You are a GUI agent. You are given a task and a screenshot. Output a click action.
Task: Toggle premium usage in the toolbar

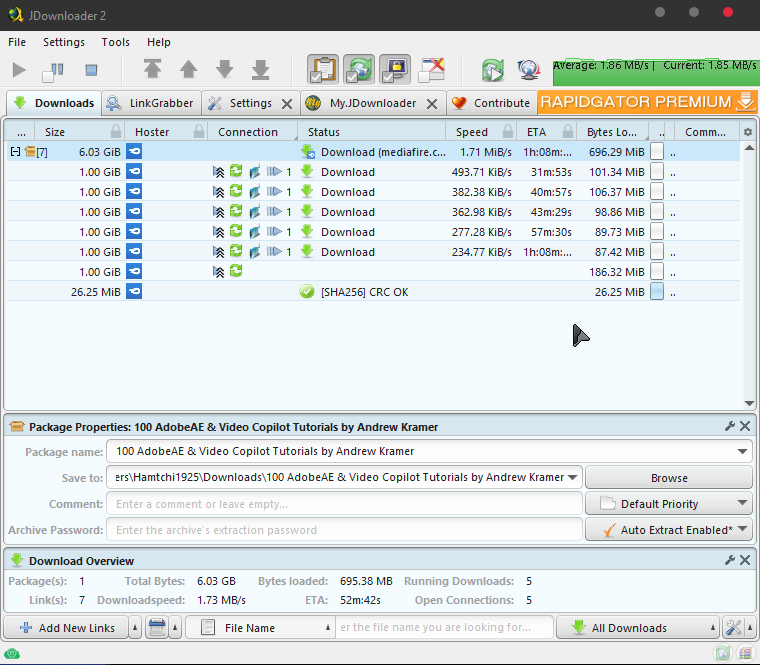(x=395, y=69)
